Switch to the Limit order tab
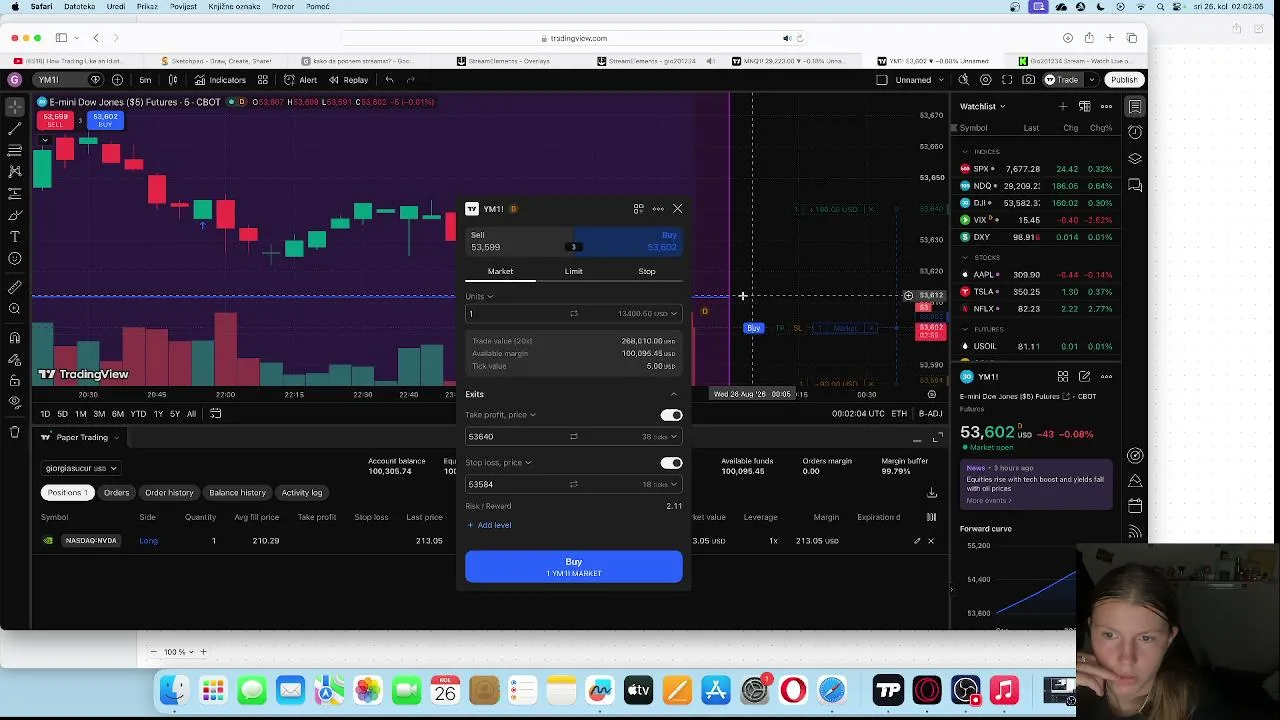1280x720 pixels. [x=573, y=271]
